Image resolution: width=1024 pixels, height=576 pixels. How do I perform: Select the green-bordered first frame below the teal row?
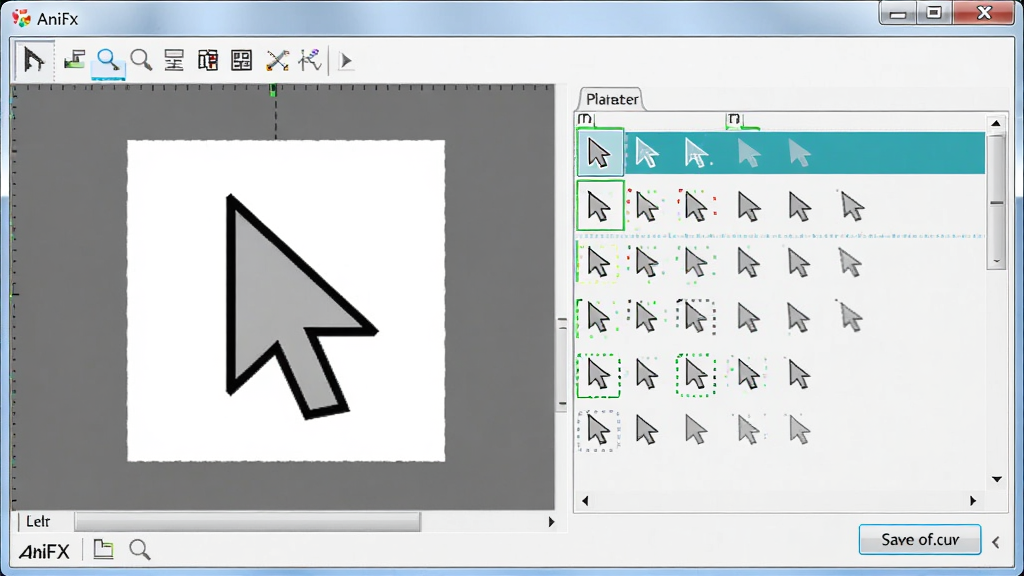click(600, 206)
